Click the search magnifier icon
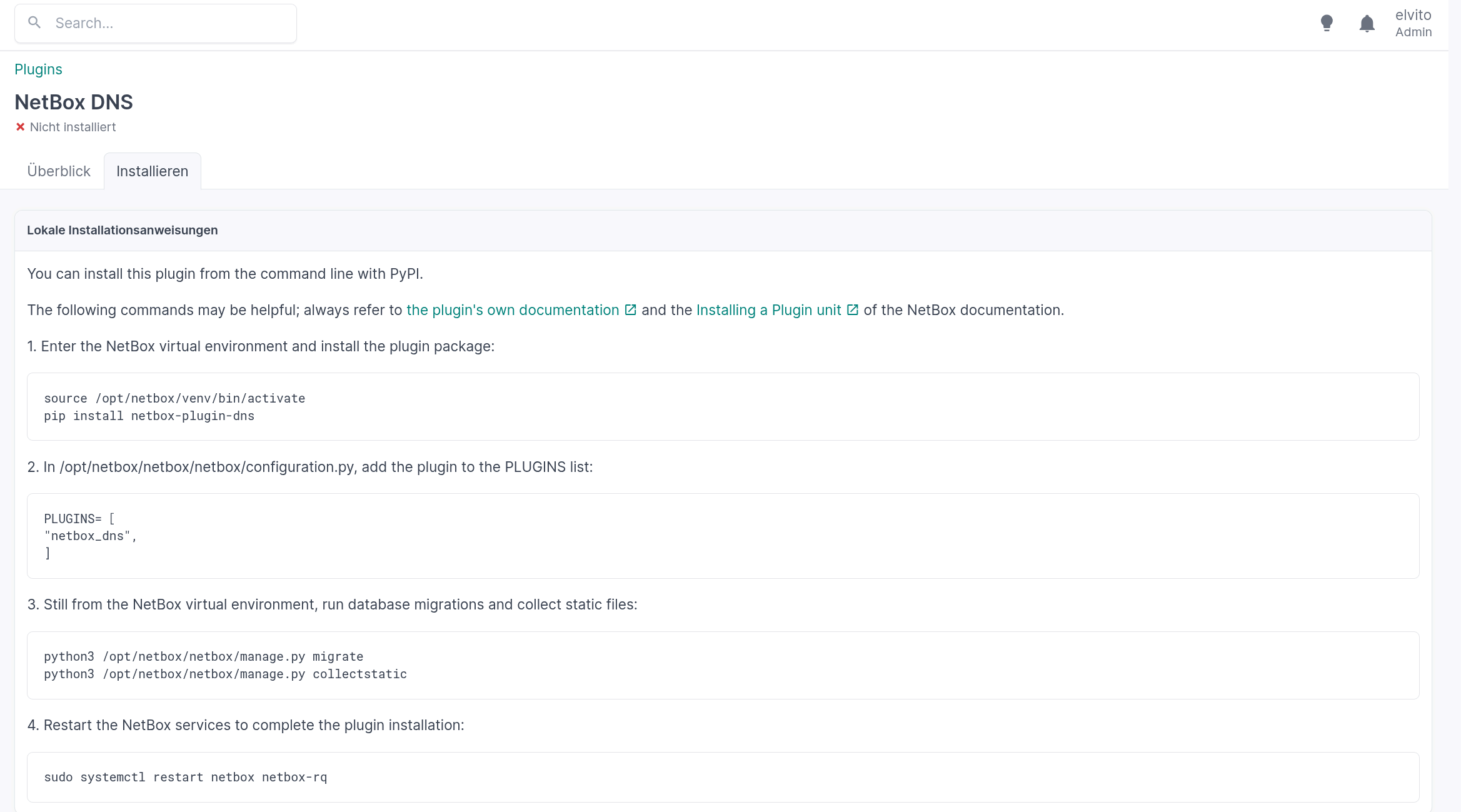The height and width of the screenshot is (812, 1461). (x=34, y=23)
